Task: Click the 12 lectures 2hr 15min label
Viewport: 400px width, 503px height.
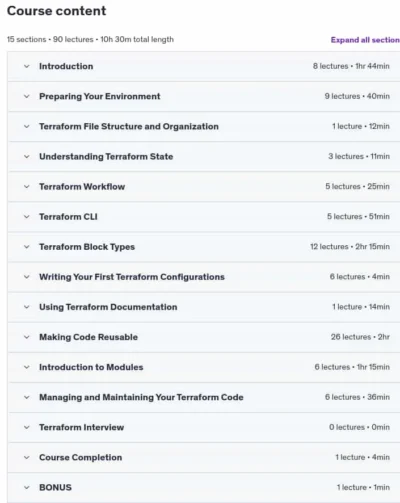Action: pyautogui.click(x=350, y=247)
